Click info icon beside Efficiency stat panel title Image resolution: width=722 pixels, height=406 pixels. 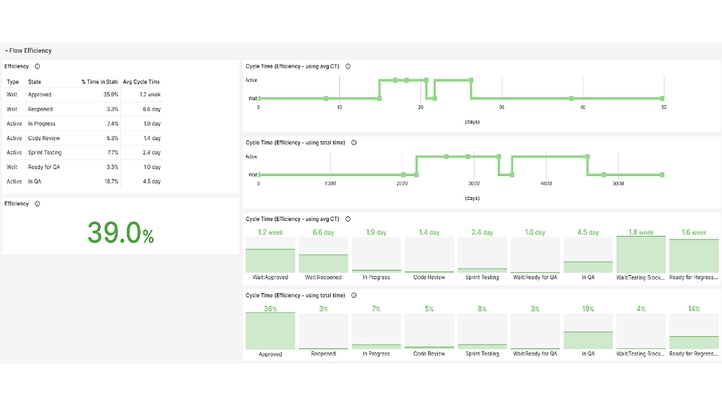coord(37,203)
